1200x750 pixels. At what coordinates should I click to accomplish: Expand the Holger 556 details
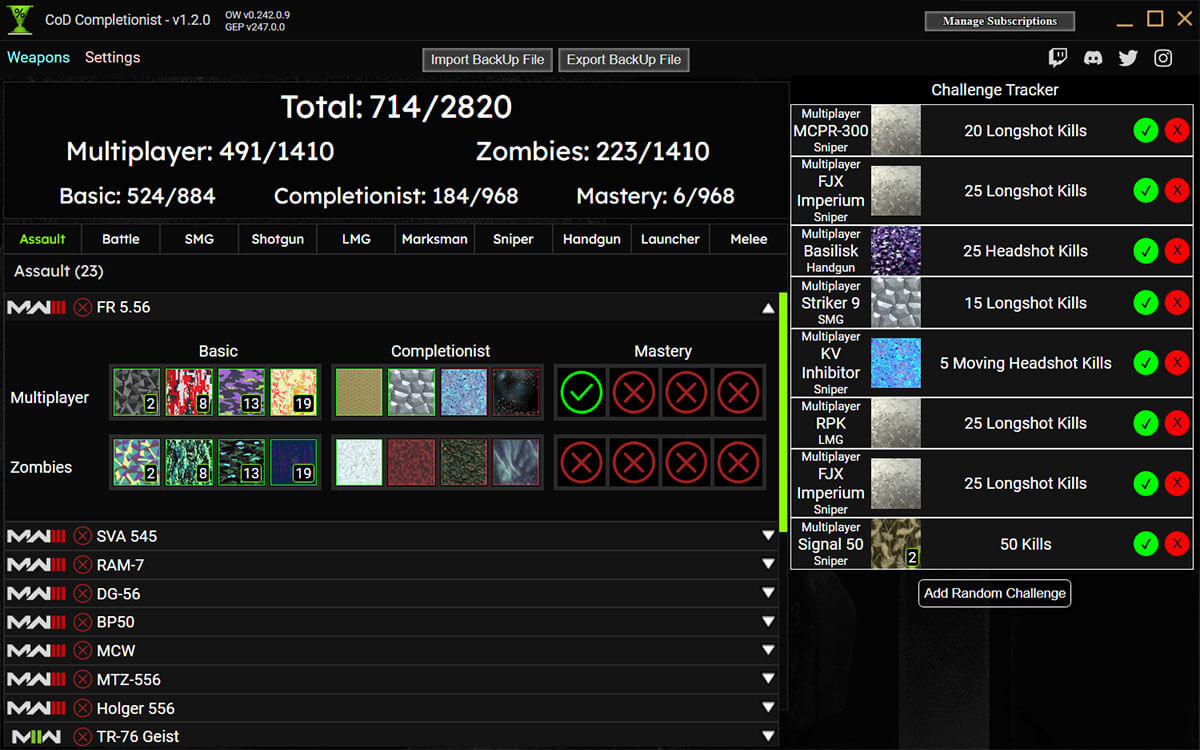click(770, 708)
